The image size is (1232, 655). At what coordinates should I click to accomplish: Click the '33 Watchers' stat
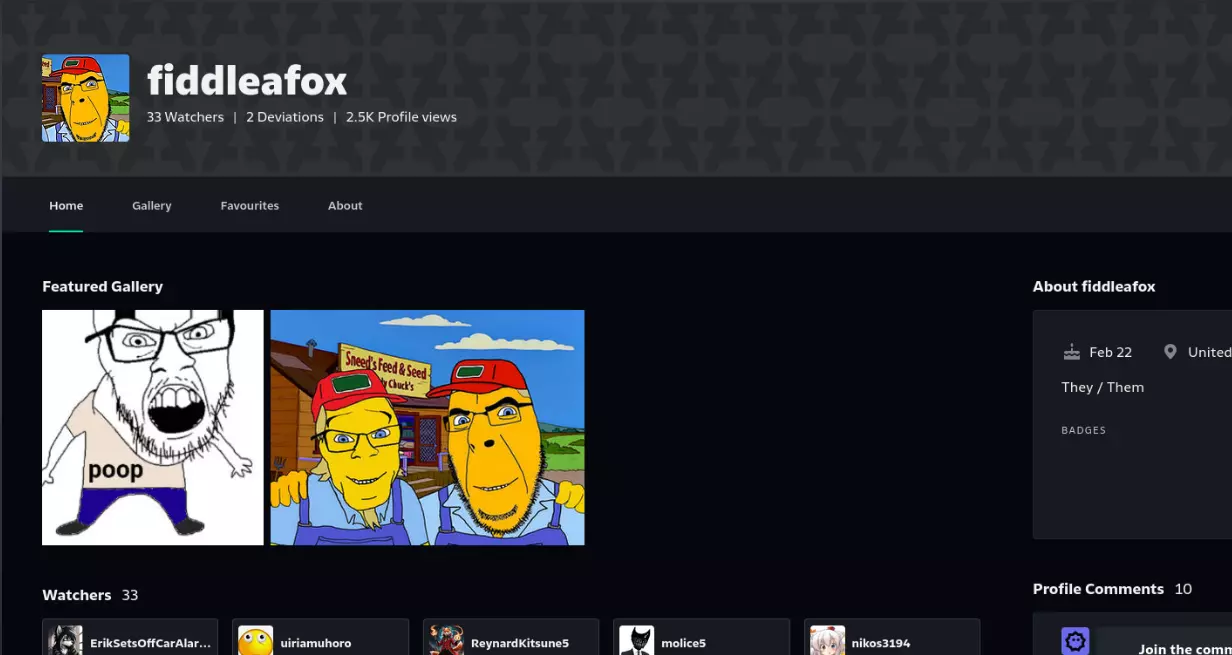coord(185,117)
